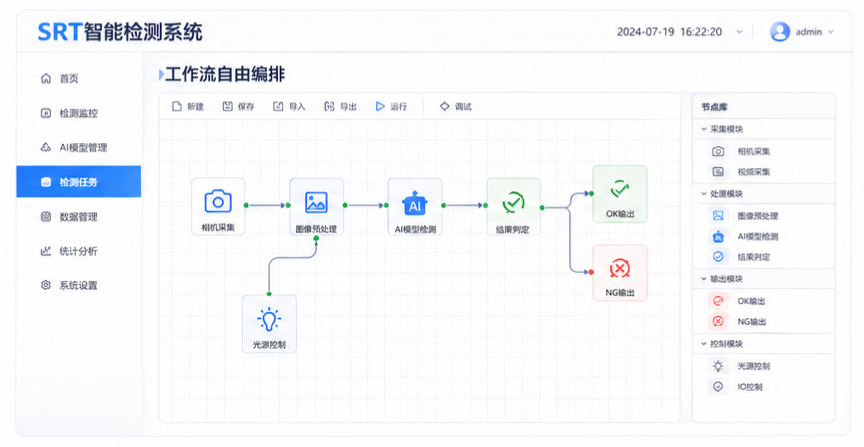
Task: Click the 运行 run button
Action: (x=391, y=106)
